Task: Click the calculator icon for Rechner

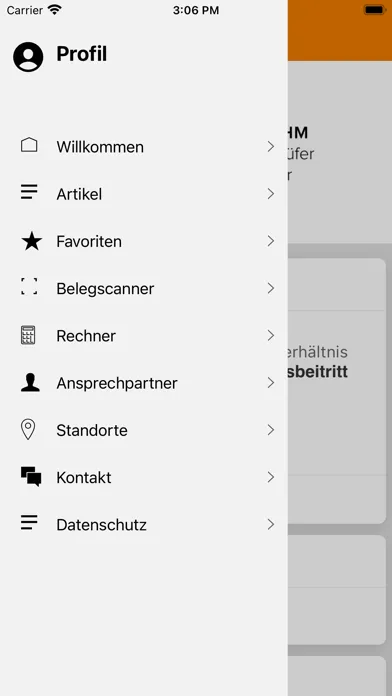Action: point(28,335)
